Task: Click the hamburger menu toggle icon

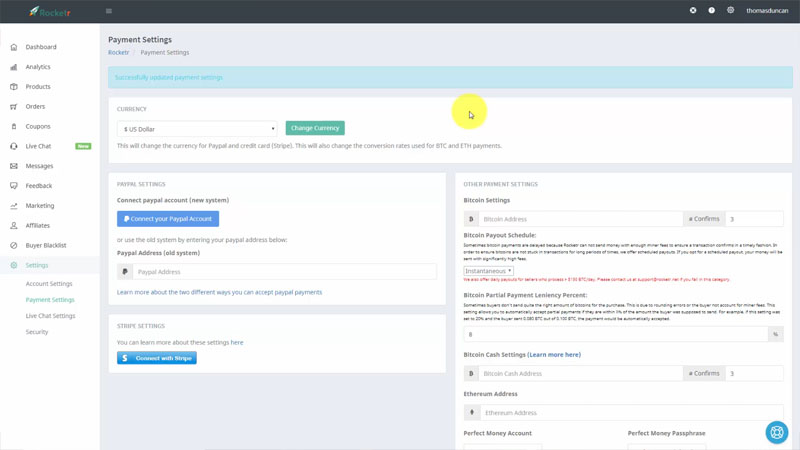Action: point(109,11)
